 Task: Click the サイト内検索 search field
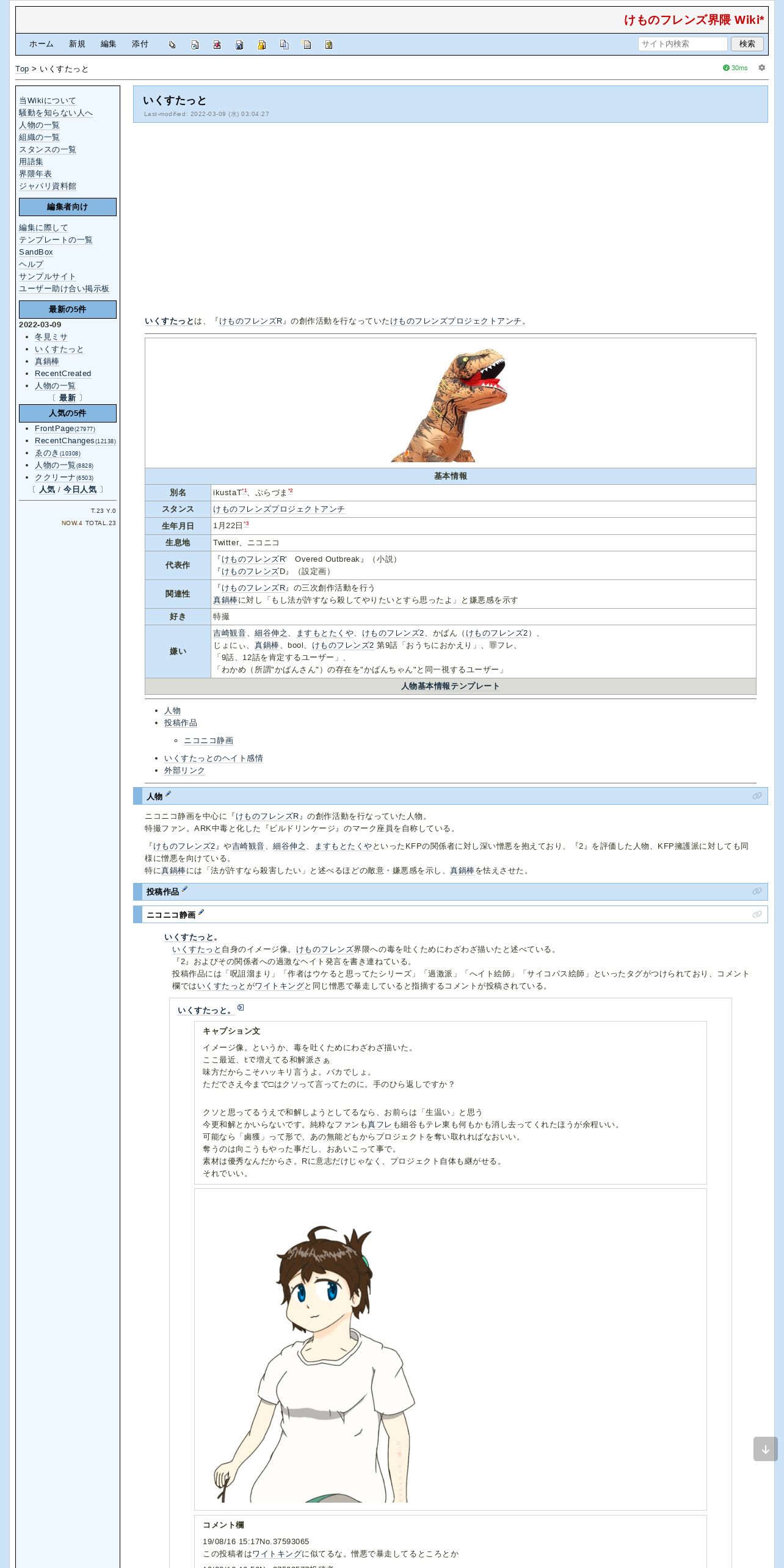(683, 44)
